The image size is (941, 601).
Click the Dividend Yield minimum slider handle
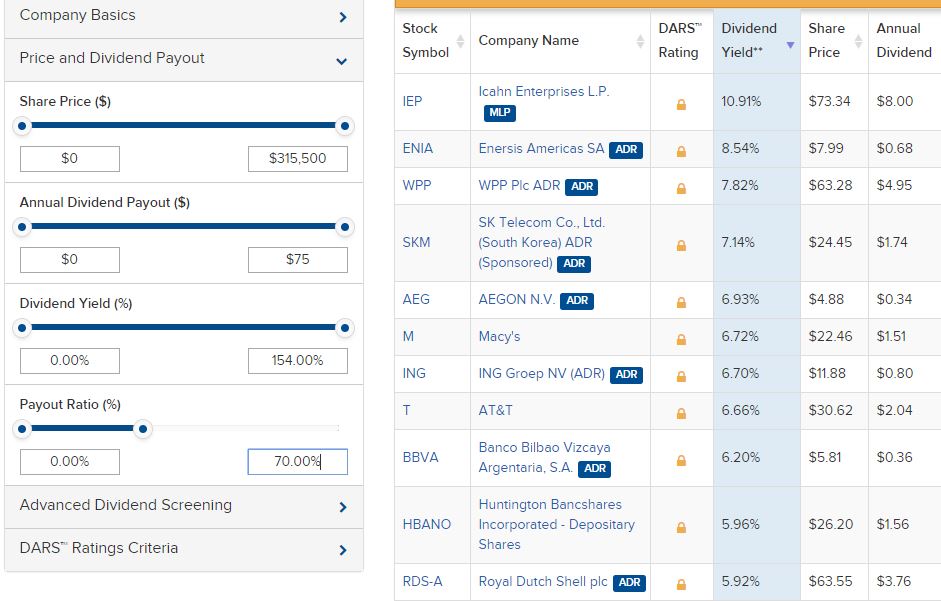22,328
